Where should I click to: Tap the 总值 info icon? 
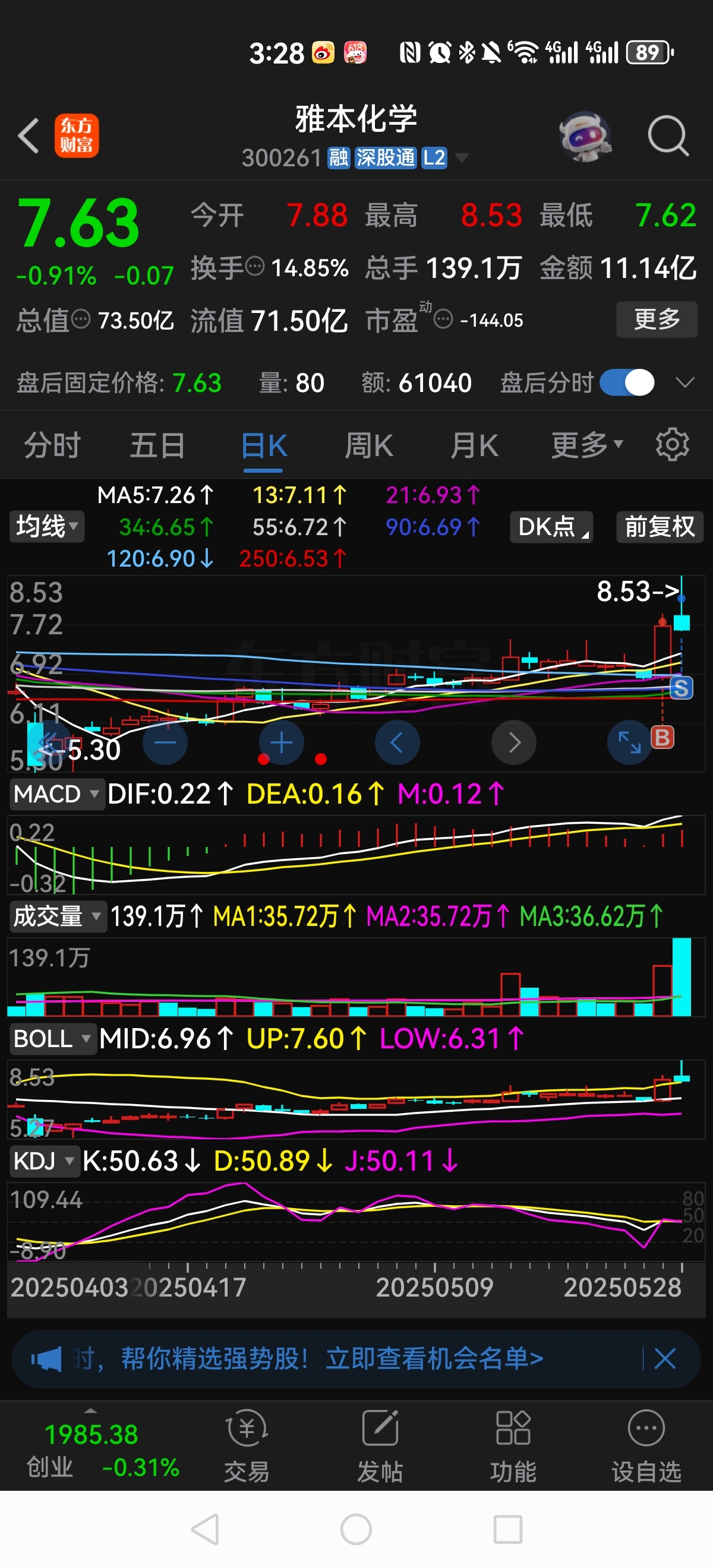[81, 319]
